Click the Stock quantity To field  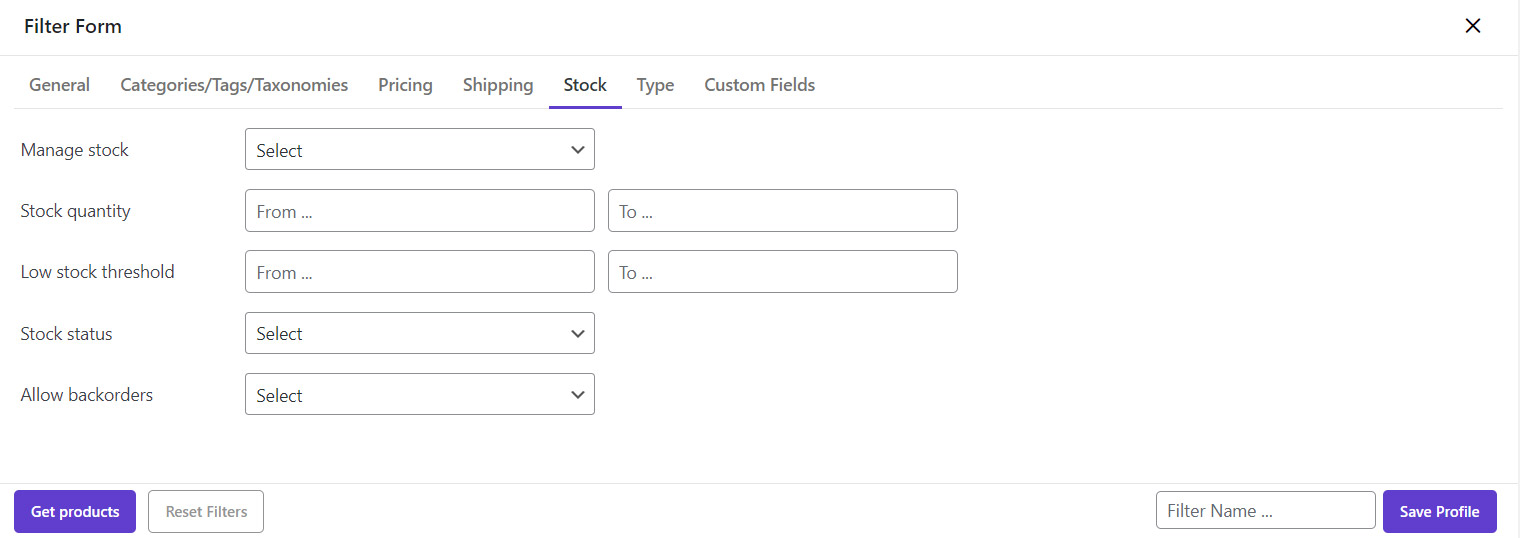pyautogui.click(x=782, y=211)
